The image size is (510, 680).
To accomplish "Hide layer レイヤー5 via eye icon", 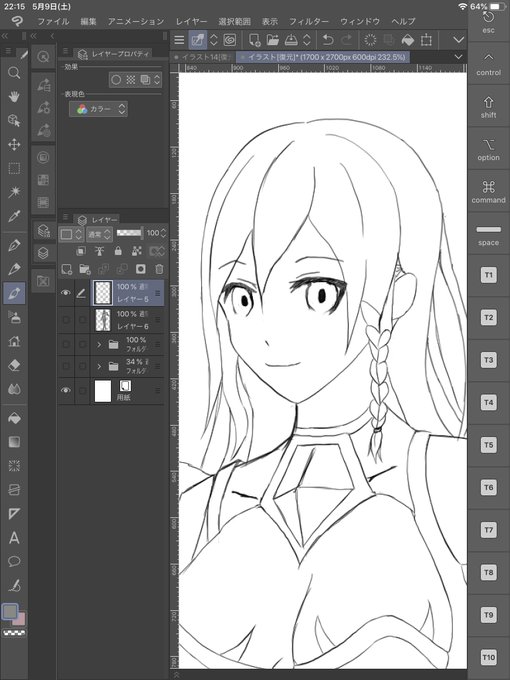I will coord(65,293).
